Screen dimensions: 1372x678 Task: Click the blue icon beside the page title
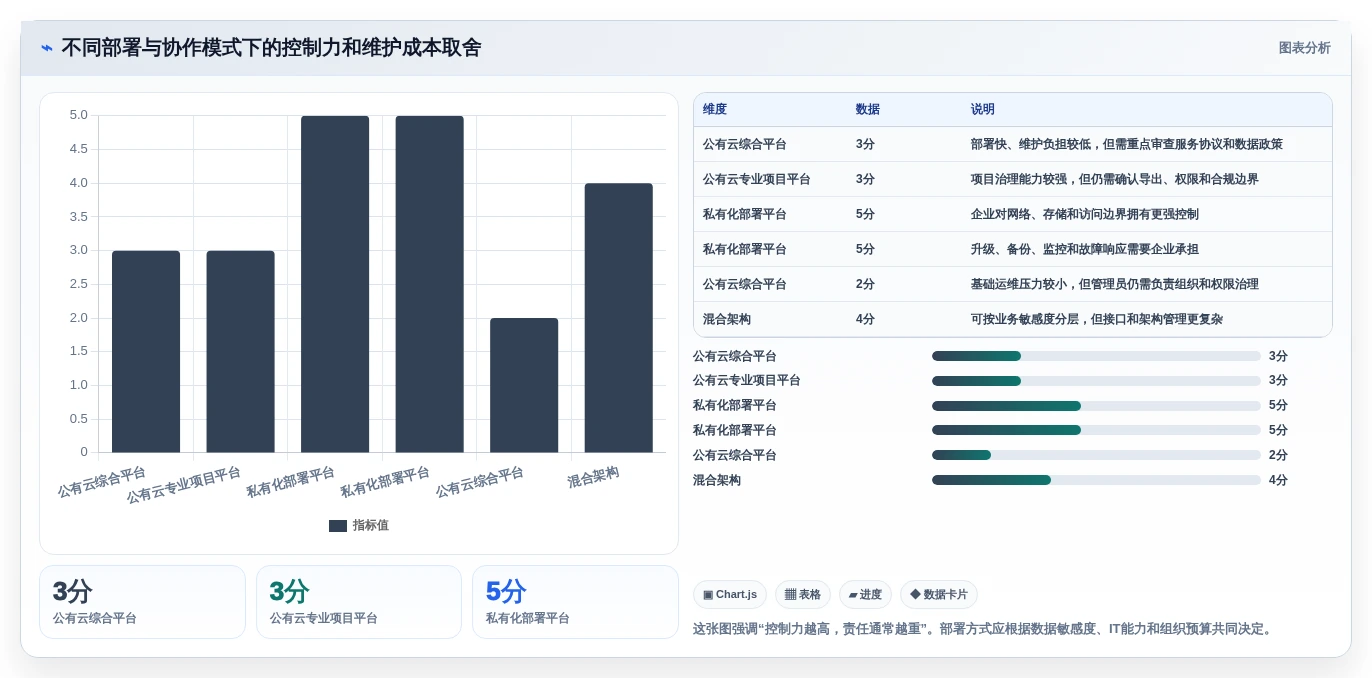[x=47, y=48]
